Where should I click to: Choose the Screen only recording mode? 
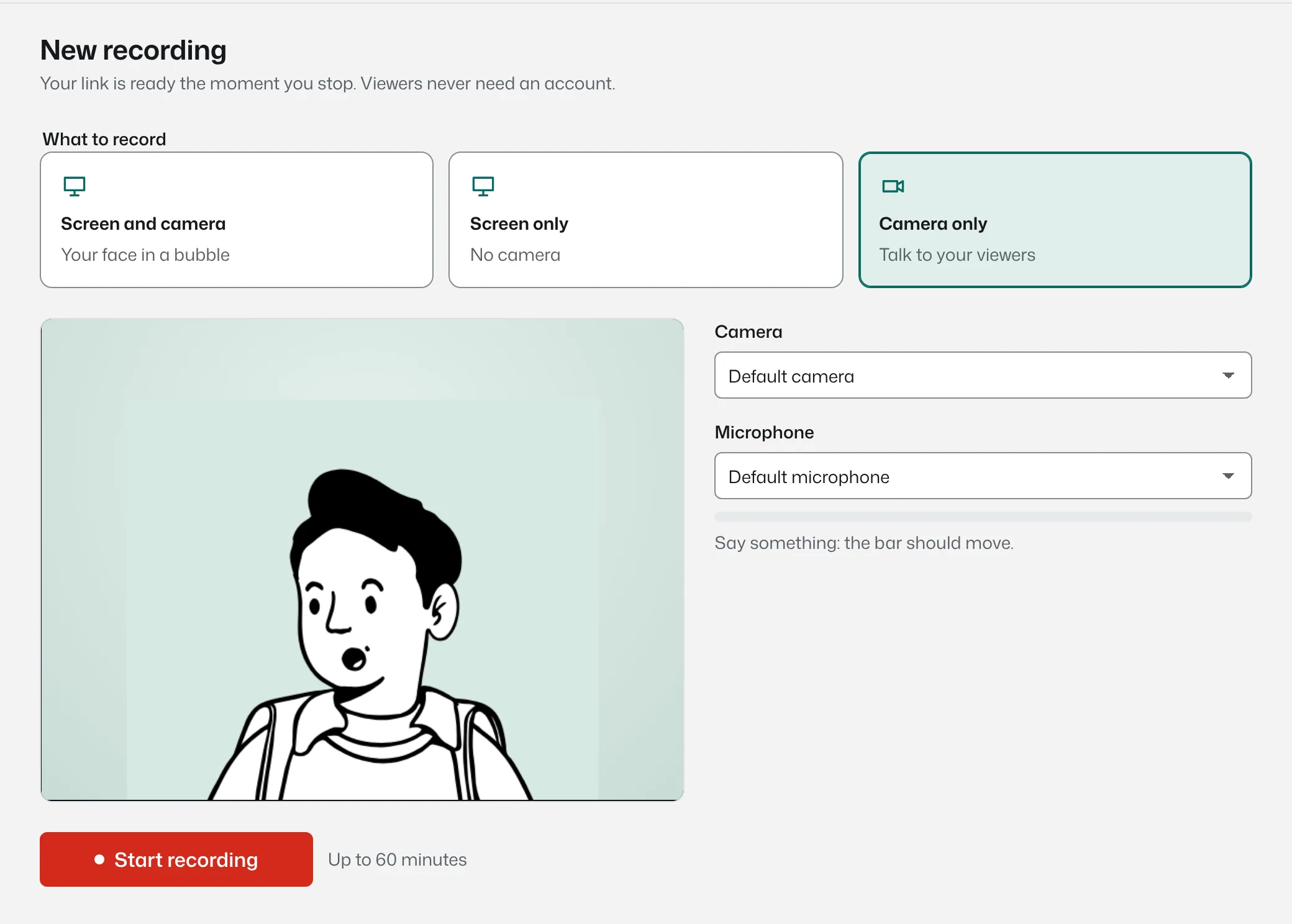pos(645,220)
